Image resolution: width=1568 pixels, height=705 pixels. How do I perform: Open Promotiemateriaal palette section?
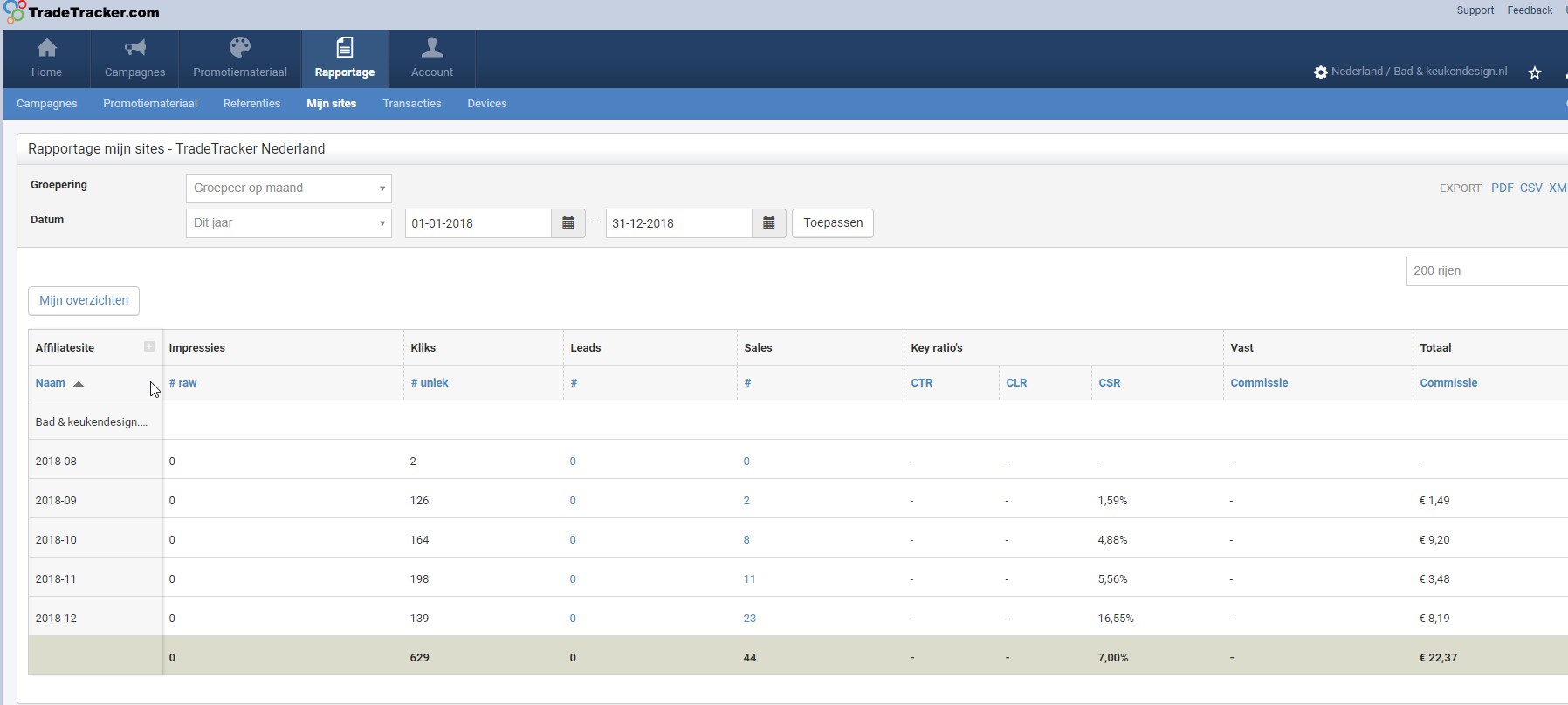[240, 58]
